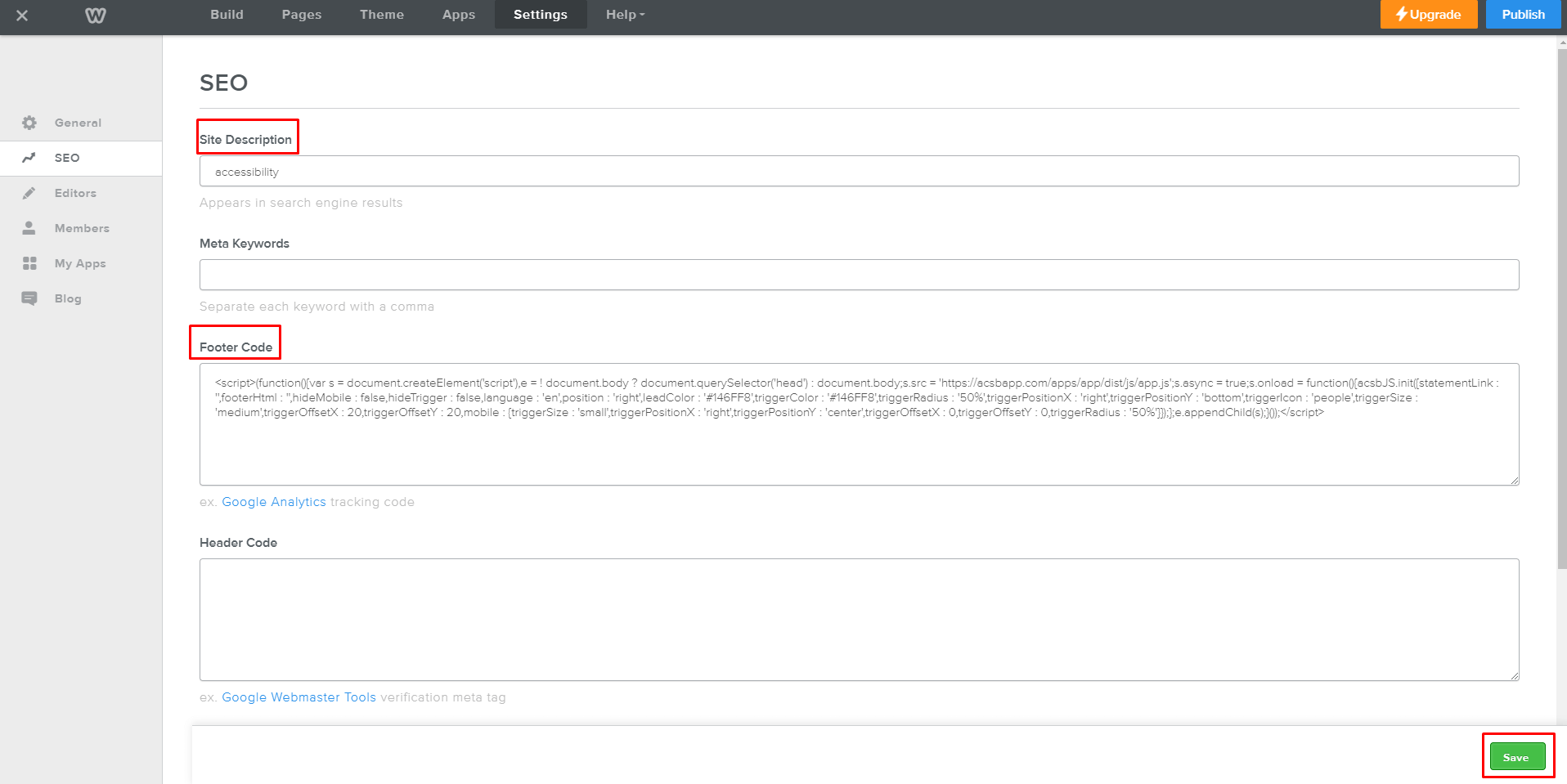Click the Editors pencil icon
This screenshot has height=784, width=1567.
point(29,193)
